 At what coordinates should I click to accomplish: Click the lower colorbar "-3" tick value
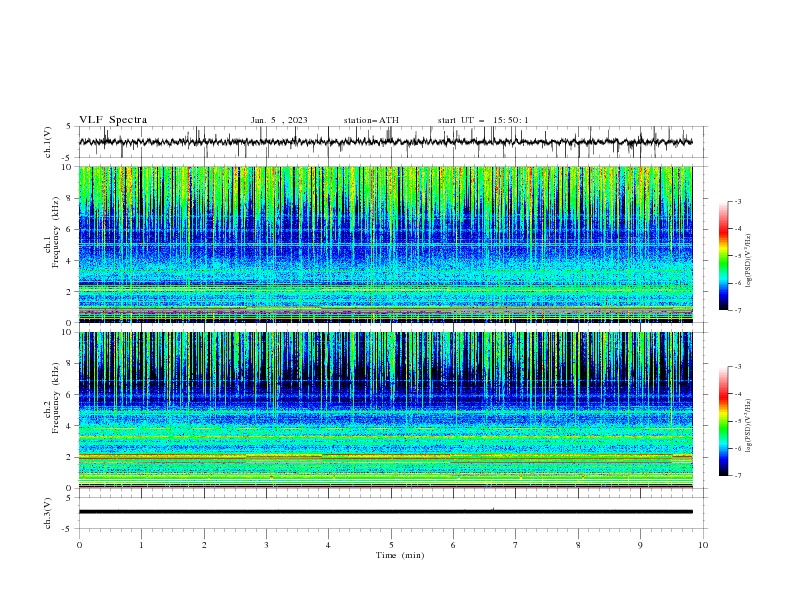[738, 367]
